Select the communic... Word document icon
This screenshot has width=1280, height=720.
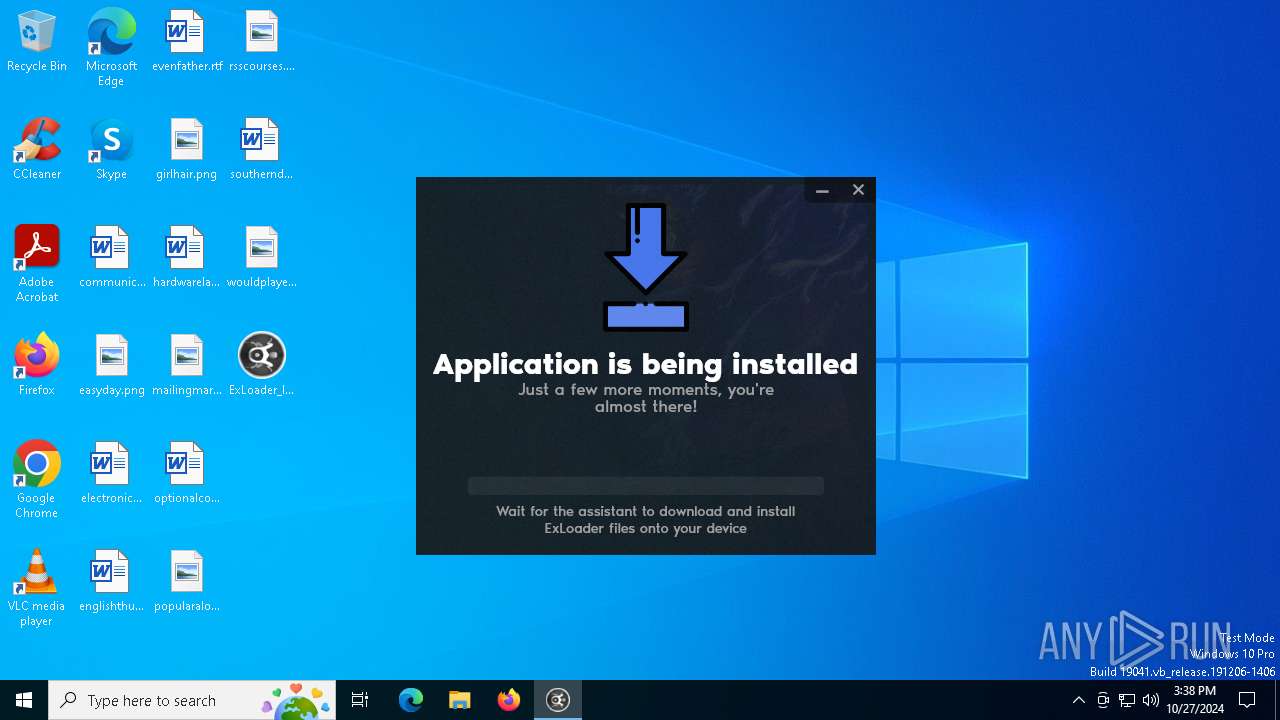[x=111, y=257]
